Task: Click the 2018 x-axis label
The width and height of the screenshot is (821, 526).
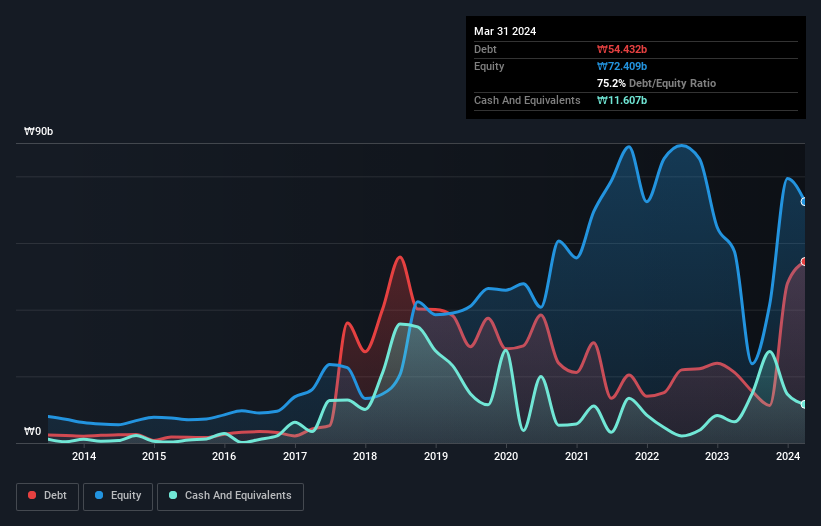Action: (365, 456)
